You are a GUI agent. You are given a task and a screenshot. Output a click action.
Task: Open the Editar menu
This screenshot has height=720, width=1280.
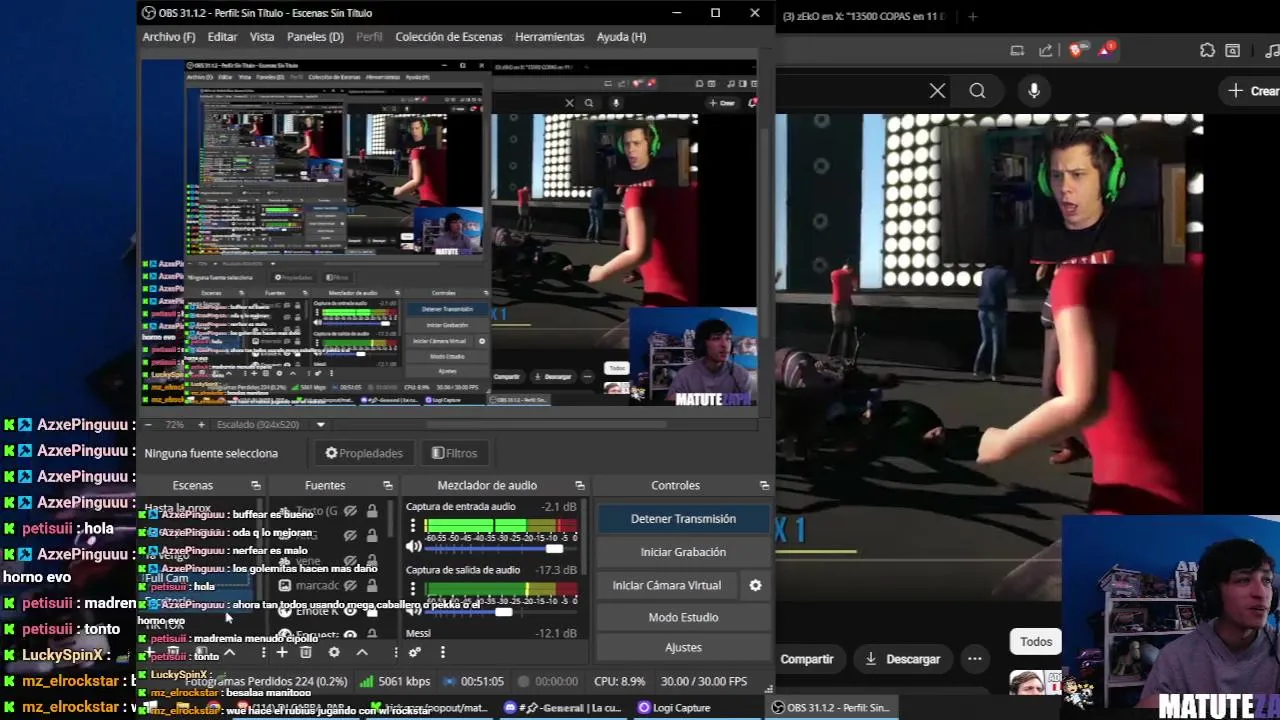(x=222, y=37)
